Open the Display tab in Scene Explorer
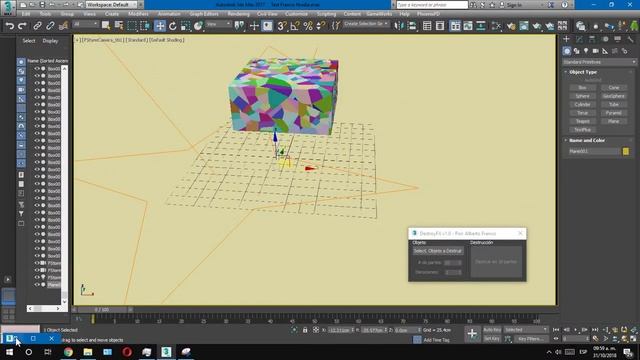640x360 pixels. 50,41
